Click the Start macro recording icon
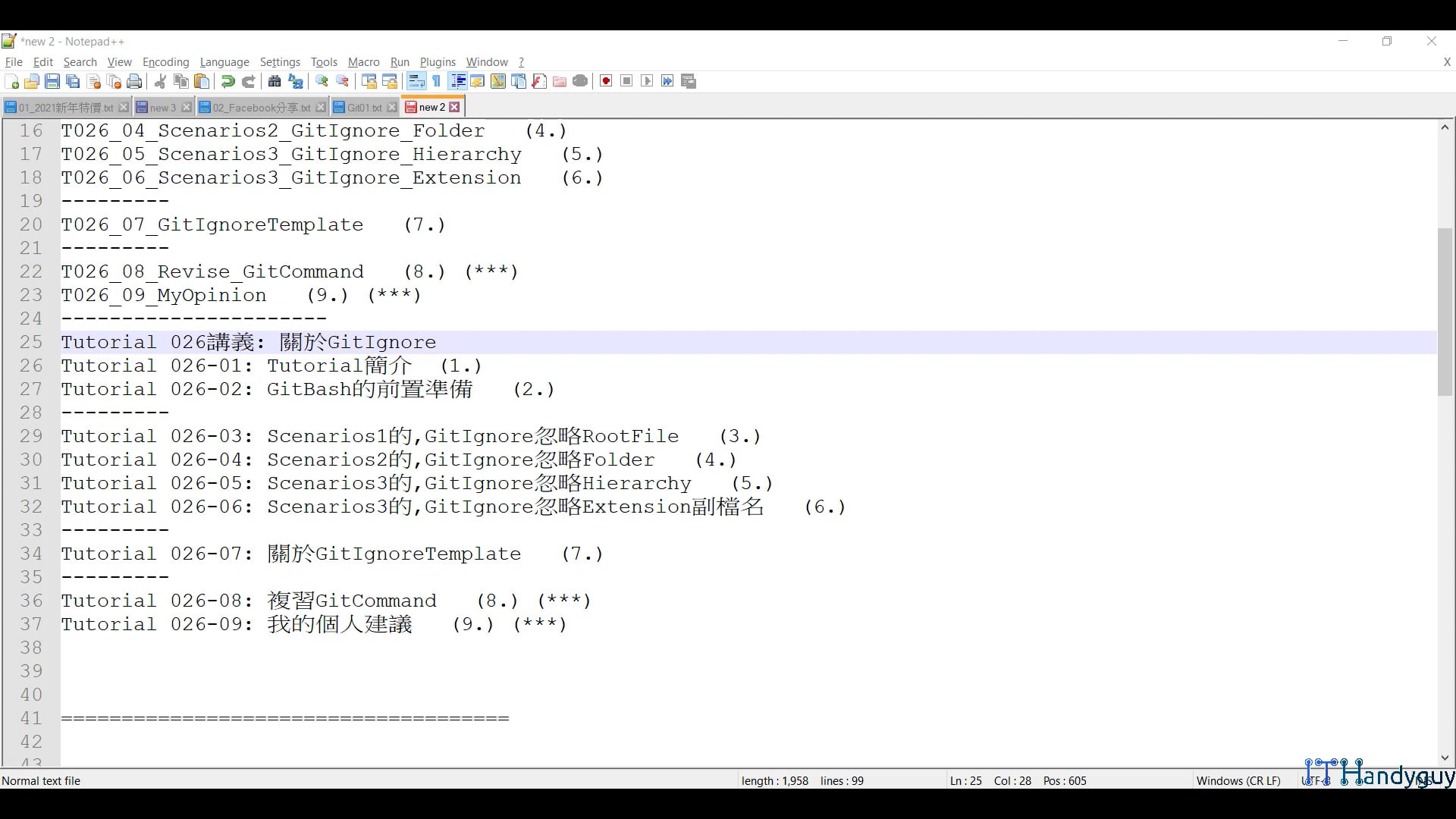Viewport: 1456px width, 819px height. point(606,81)
